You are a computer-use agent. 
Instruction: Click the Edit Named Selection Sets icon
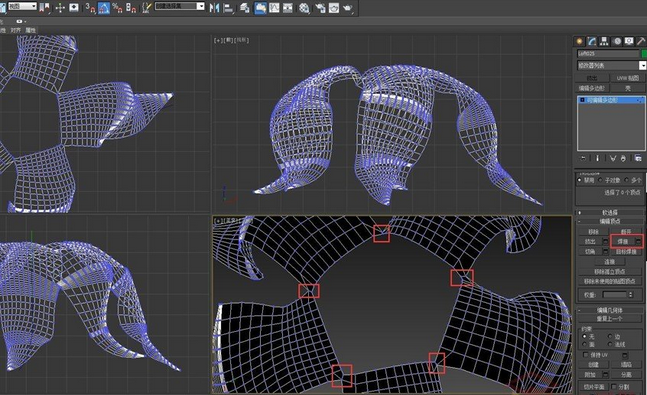[146, 7]
